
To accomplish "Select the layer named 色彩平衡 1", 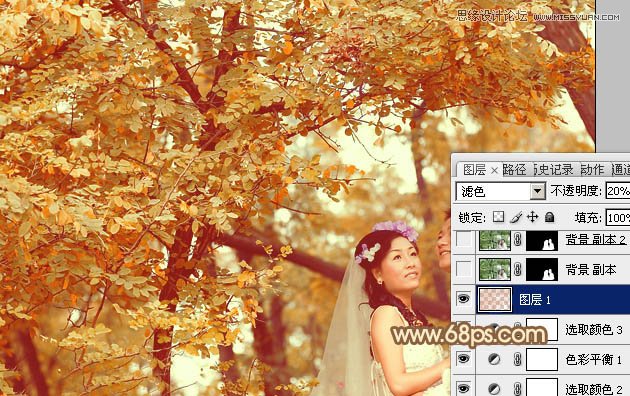I will pyautogui.click(x=593, y=359).
